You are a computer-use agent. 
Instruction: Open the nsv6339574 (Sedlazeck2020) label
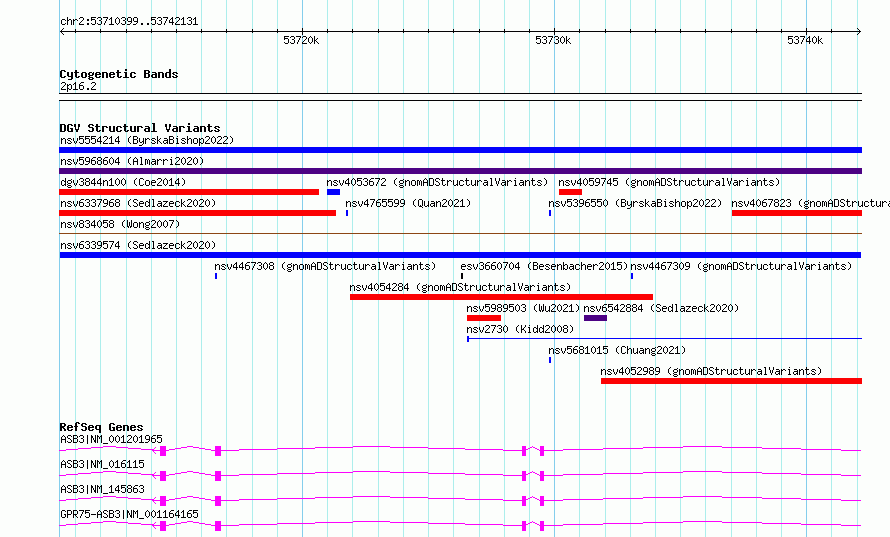[x=138, y=245]
